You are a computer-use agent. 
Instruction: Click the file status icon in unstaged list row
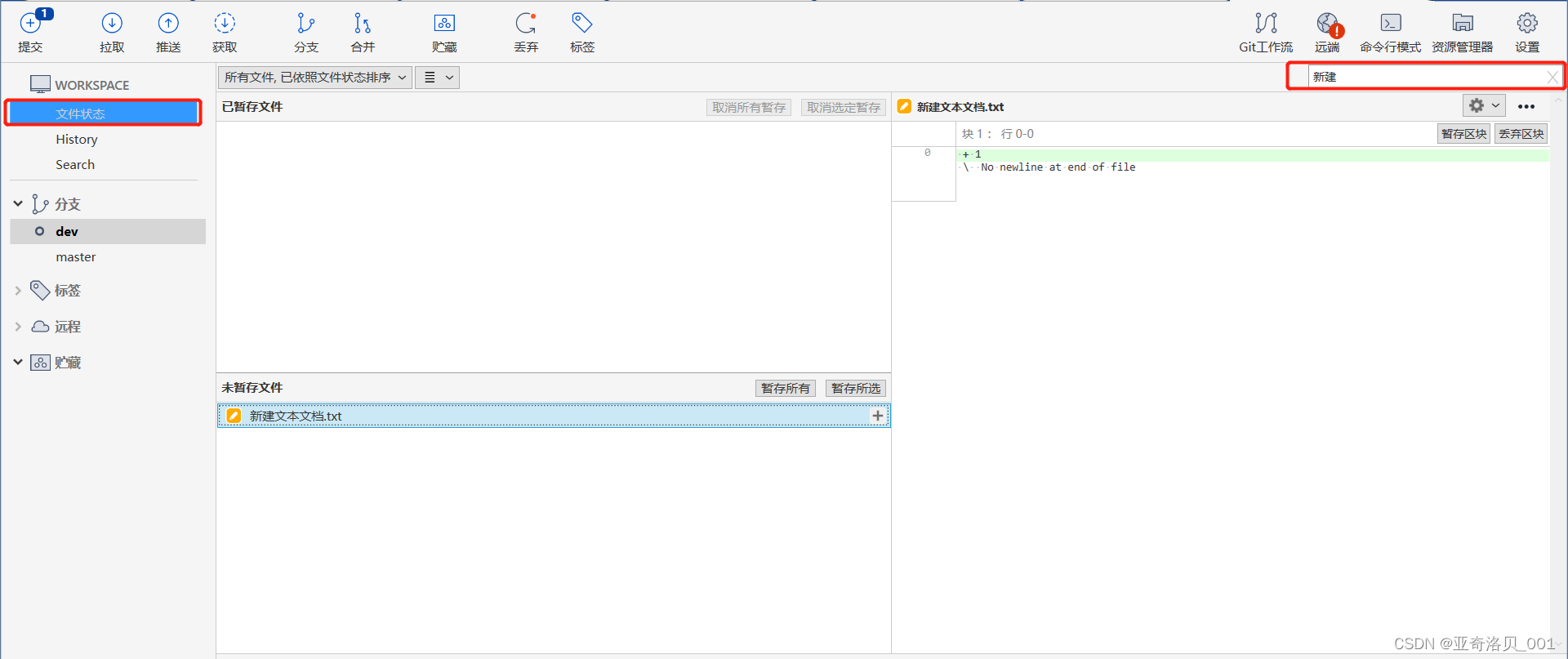[x=234, y=416]
